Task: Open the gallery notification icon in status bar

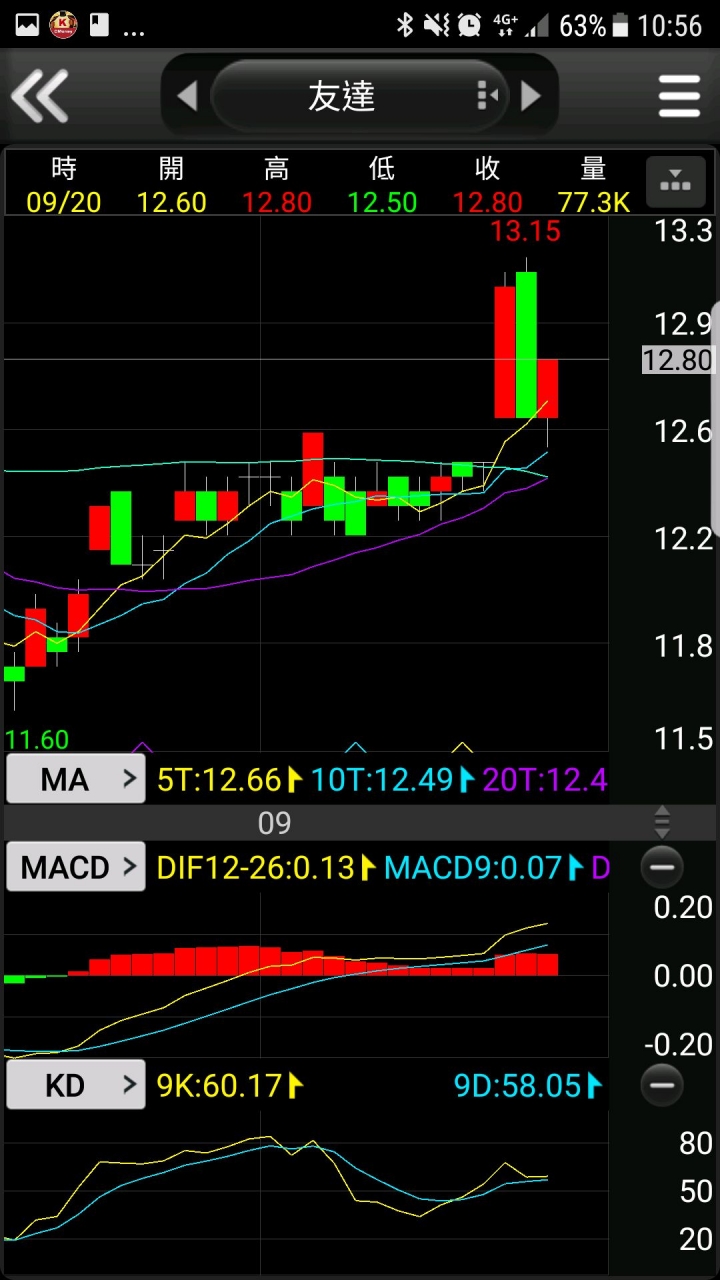Action: 27,25
